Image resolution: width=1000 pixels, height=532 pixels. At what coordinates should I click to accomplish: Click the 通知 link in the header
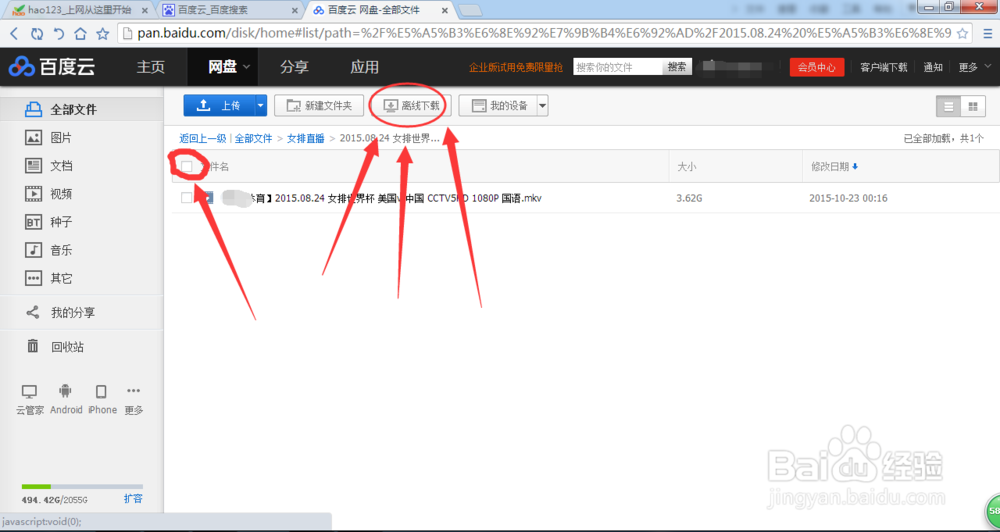click(x=933, y=67)
